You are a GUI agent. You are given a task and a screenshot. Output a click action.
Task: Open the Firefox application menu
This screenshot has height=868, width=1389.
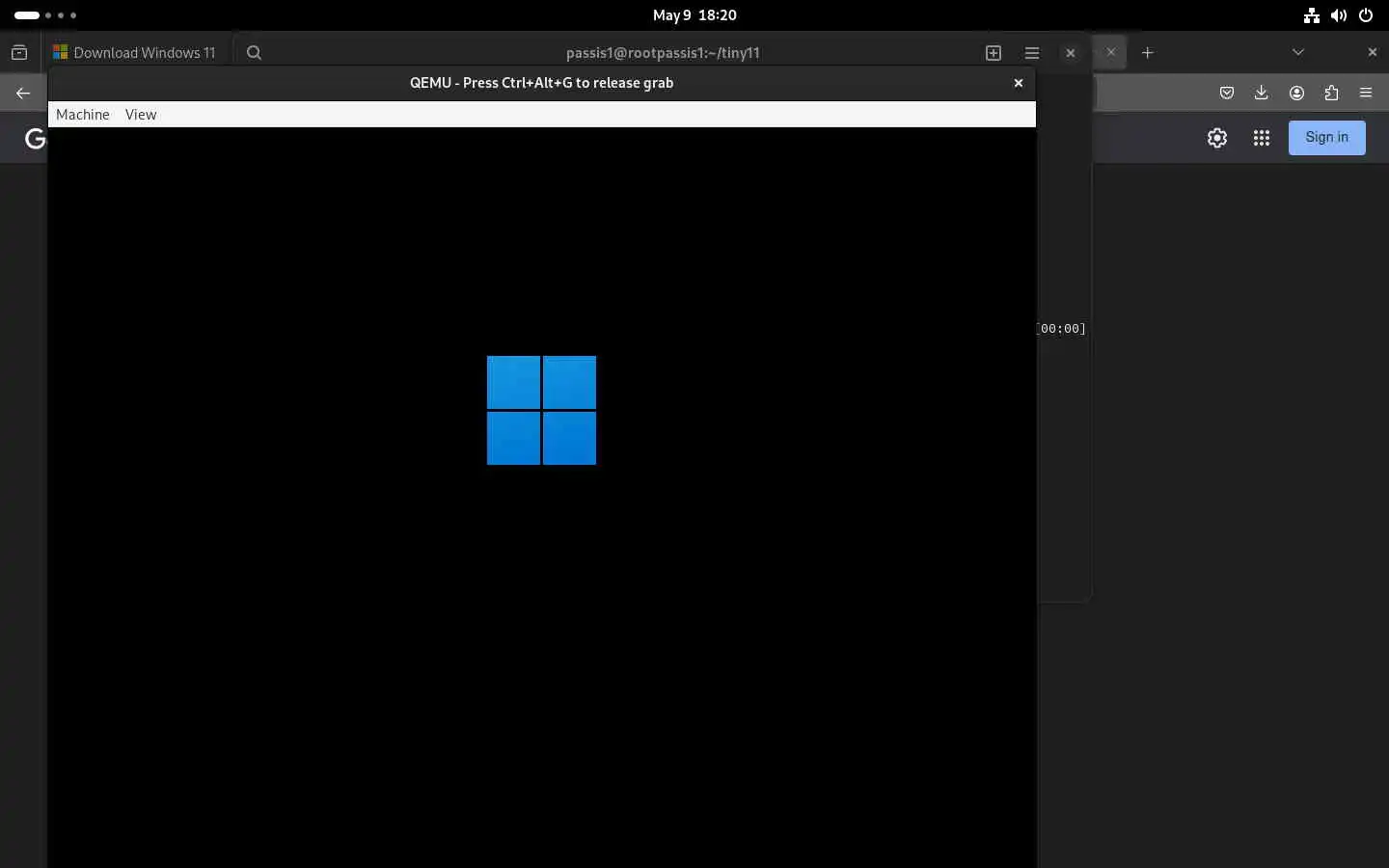(1366, 93)
